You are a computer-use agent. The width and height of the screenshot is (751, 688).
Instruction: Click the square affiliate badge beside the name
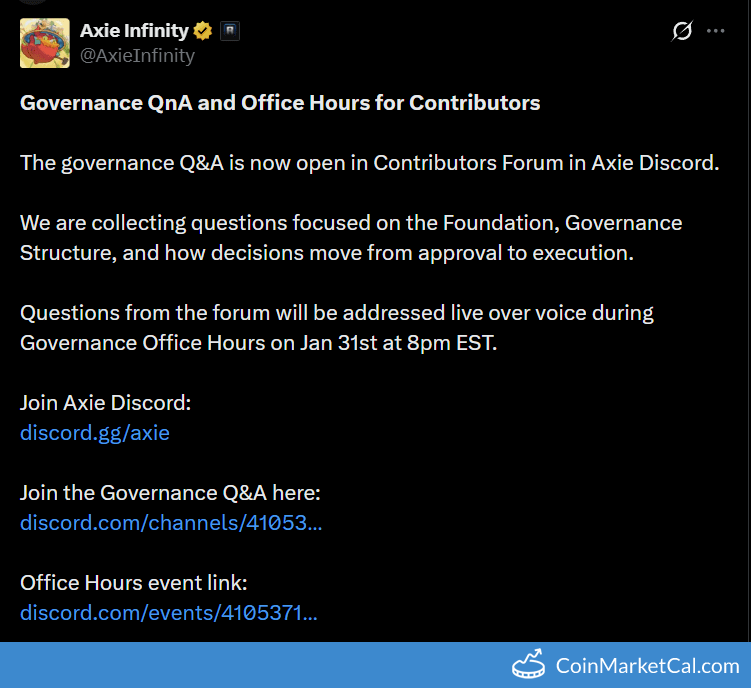[230, 31]
